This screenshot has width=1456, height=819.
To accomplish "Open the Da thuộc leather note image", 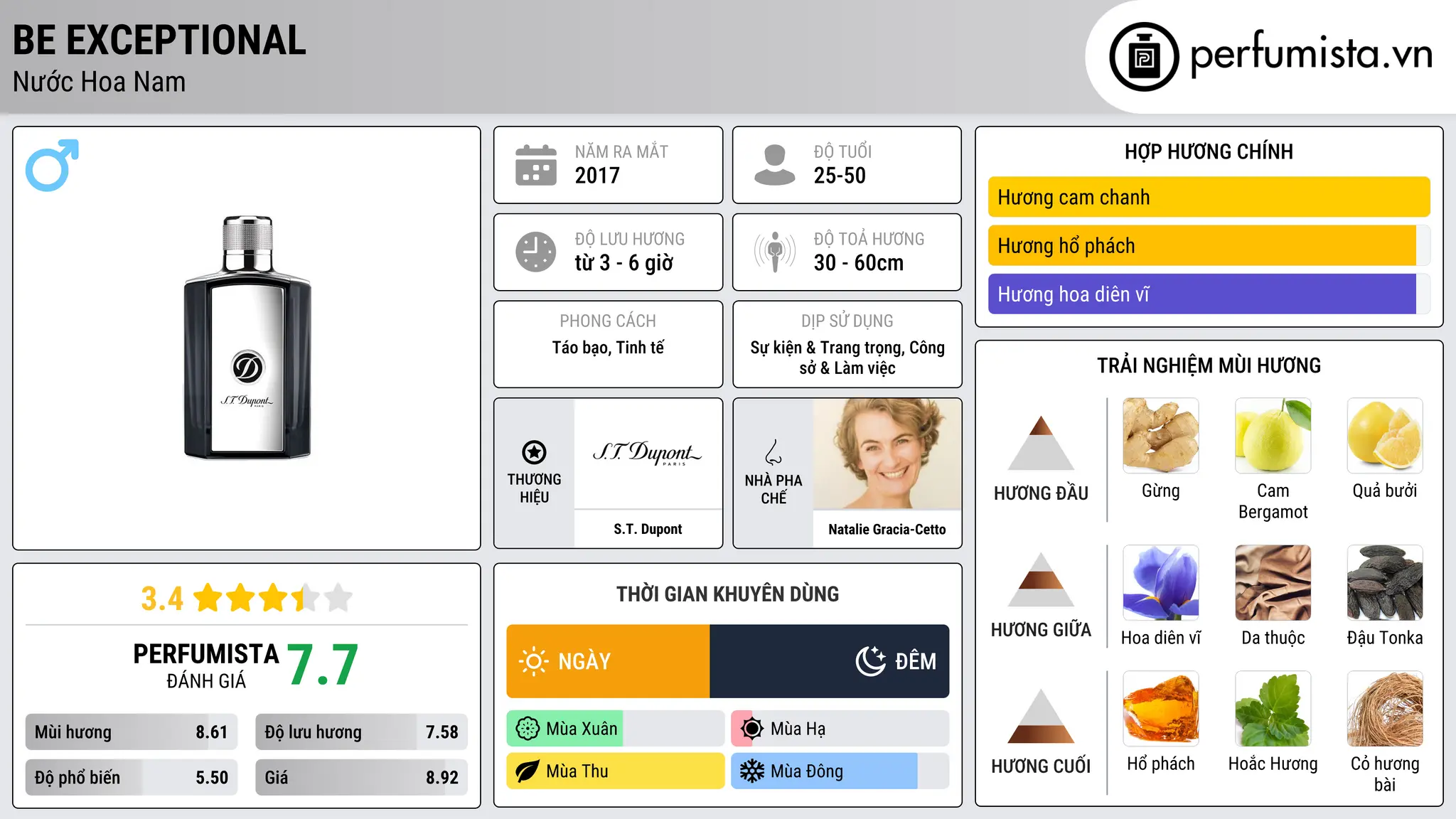I will coord(1273,583).
